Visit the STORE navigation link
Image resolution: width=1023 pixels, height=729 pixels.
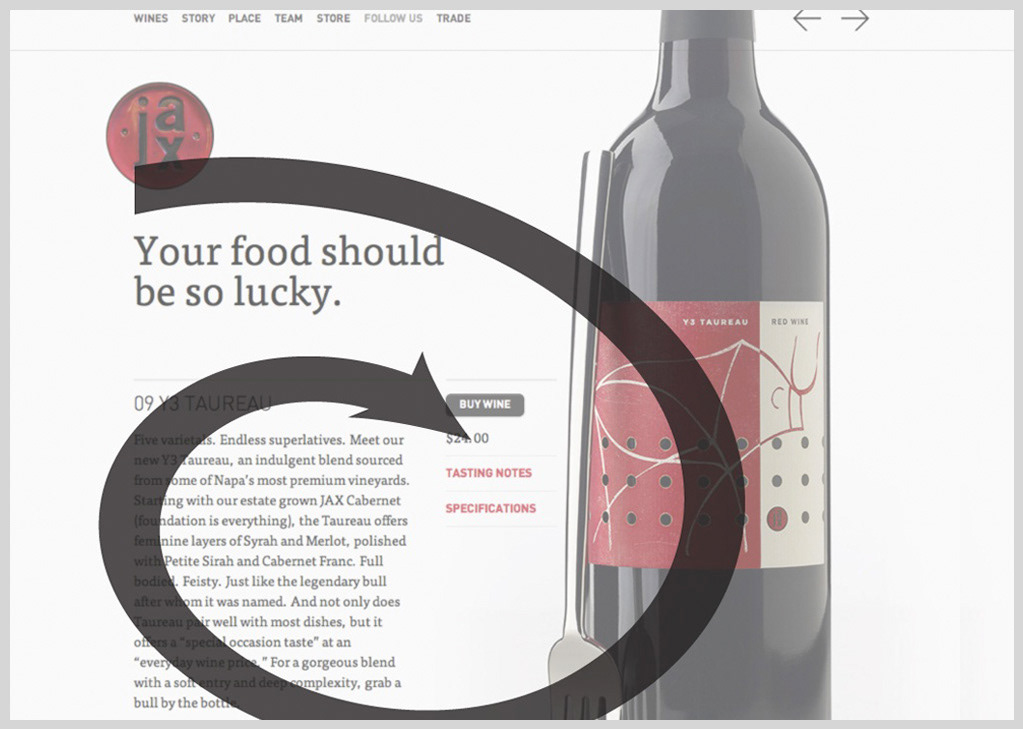pyautogui.click(x=333, y=18)
